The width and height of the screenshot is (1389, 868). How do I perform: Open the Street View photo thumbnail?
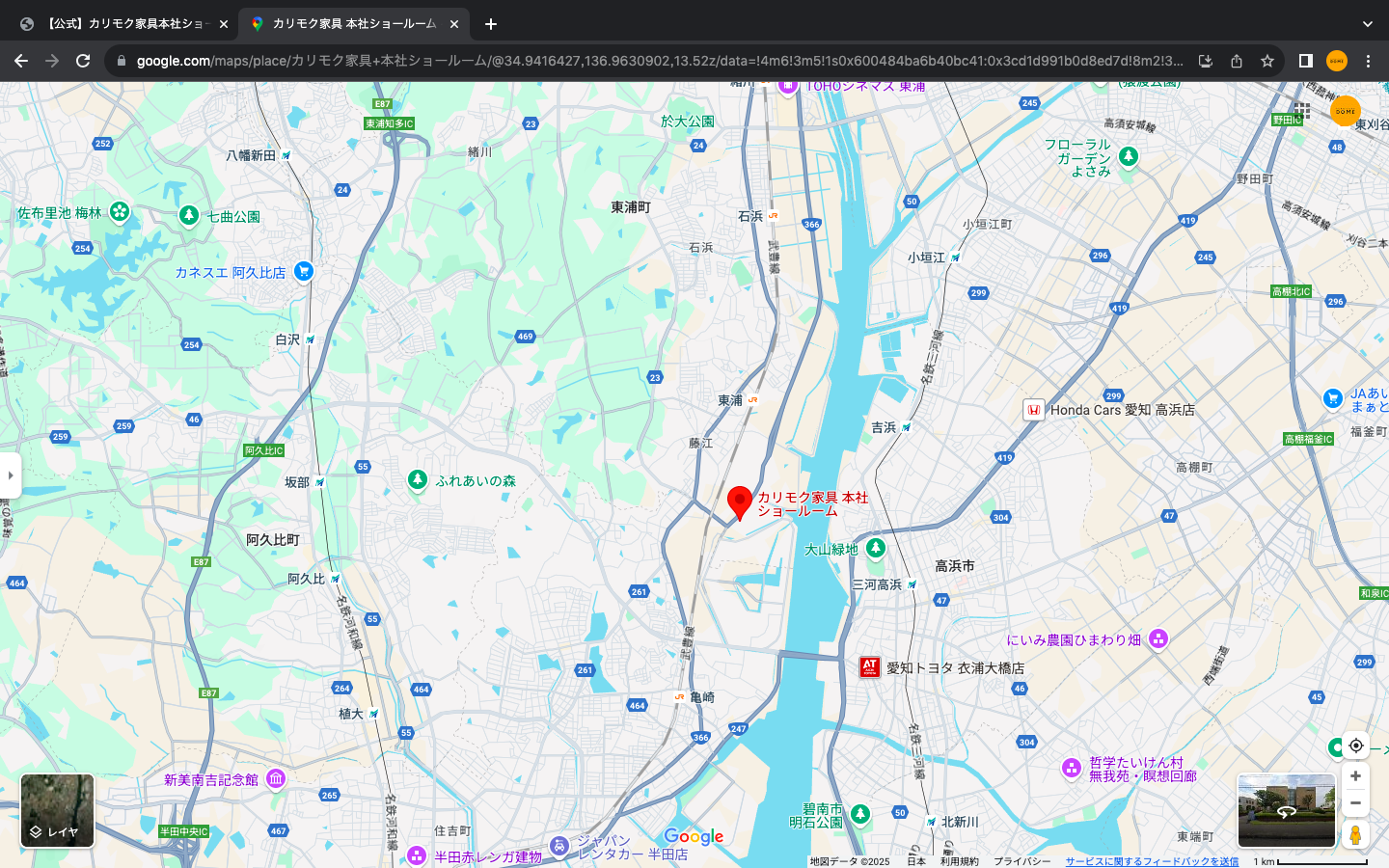[x=1287, y=811]
